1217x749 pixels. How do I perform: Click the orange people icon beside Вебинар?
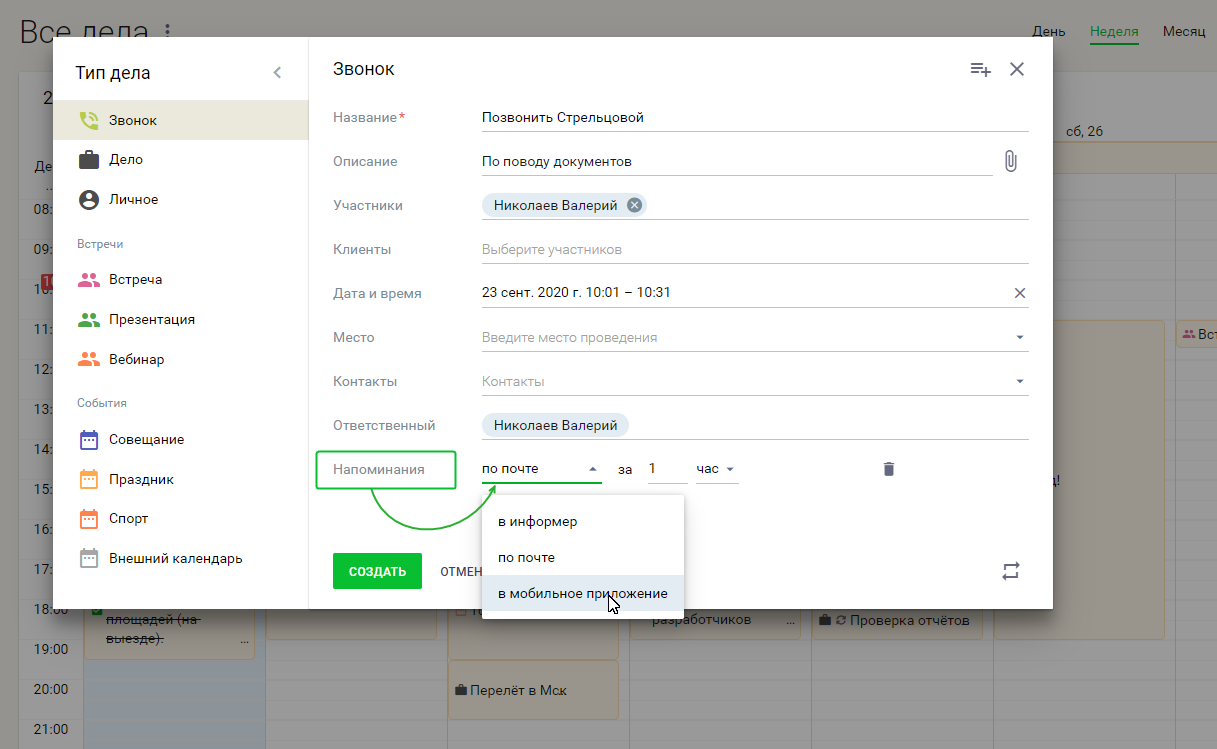pos(89,359)
